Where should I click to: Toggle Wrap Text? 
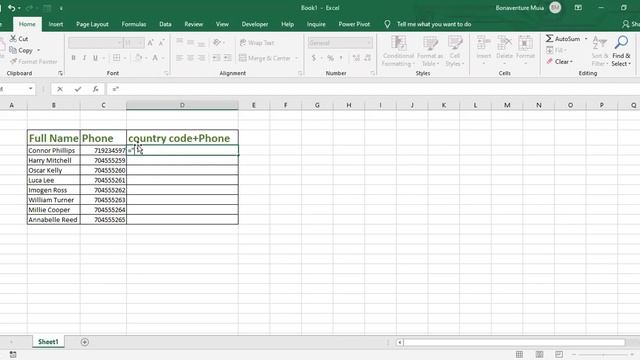point(257,42)
